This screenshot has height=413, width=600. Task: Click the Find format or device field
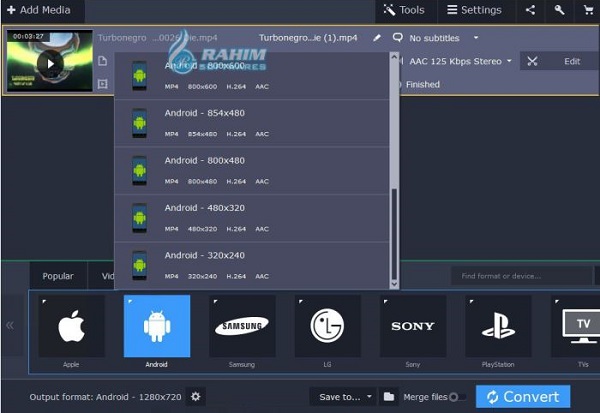point(521,276)
